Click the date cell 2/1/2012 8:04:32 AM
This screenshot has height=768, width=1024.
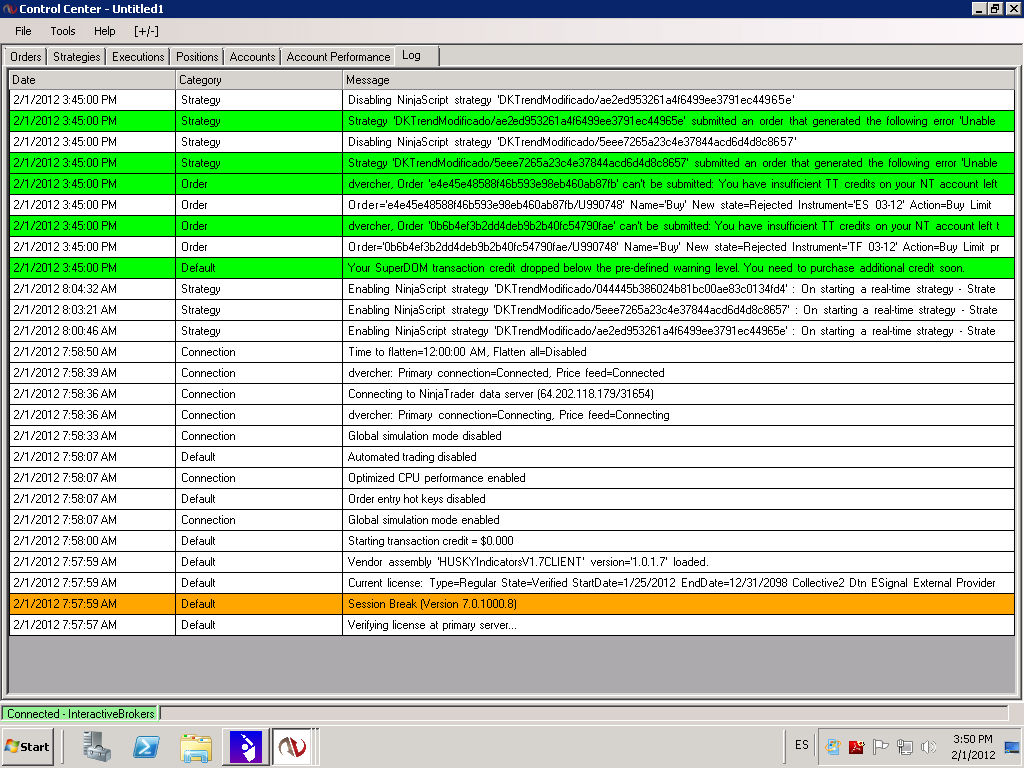[92, 289]
